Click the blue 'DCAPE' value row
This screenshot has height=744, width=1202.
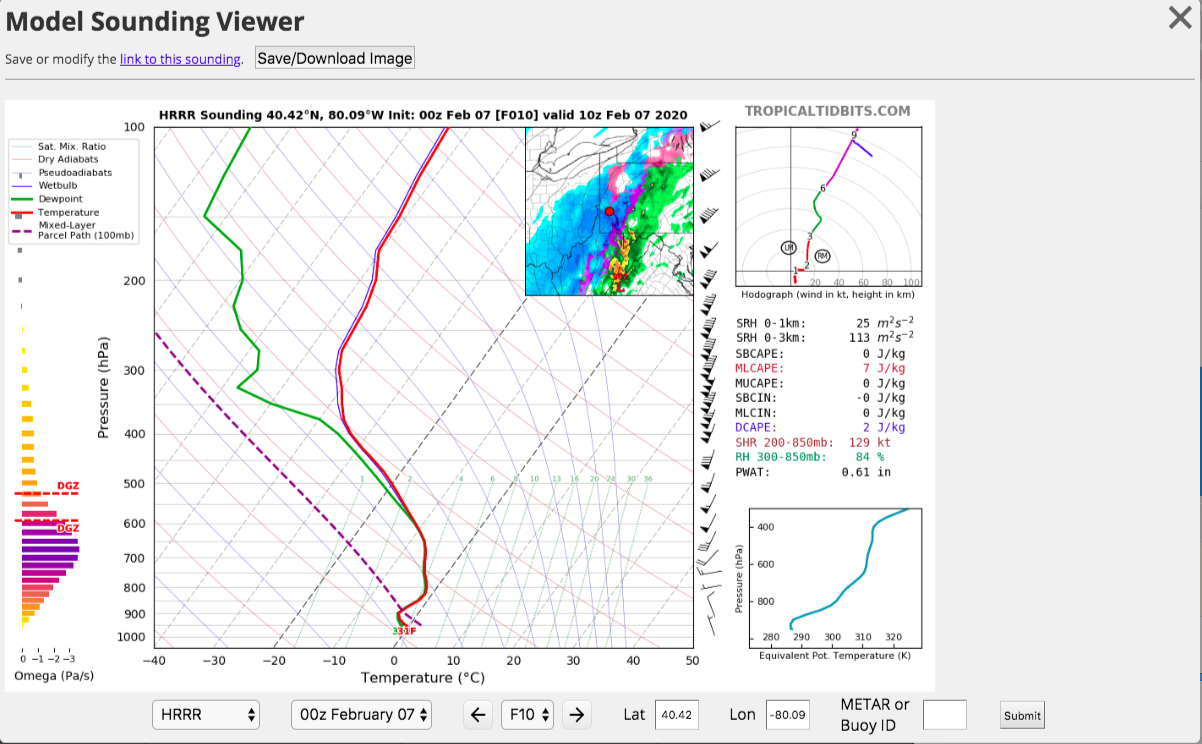[x=821, y=428]
